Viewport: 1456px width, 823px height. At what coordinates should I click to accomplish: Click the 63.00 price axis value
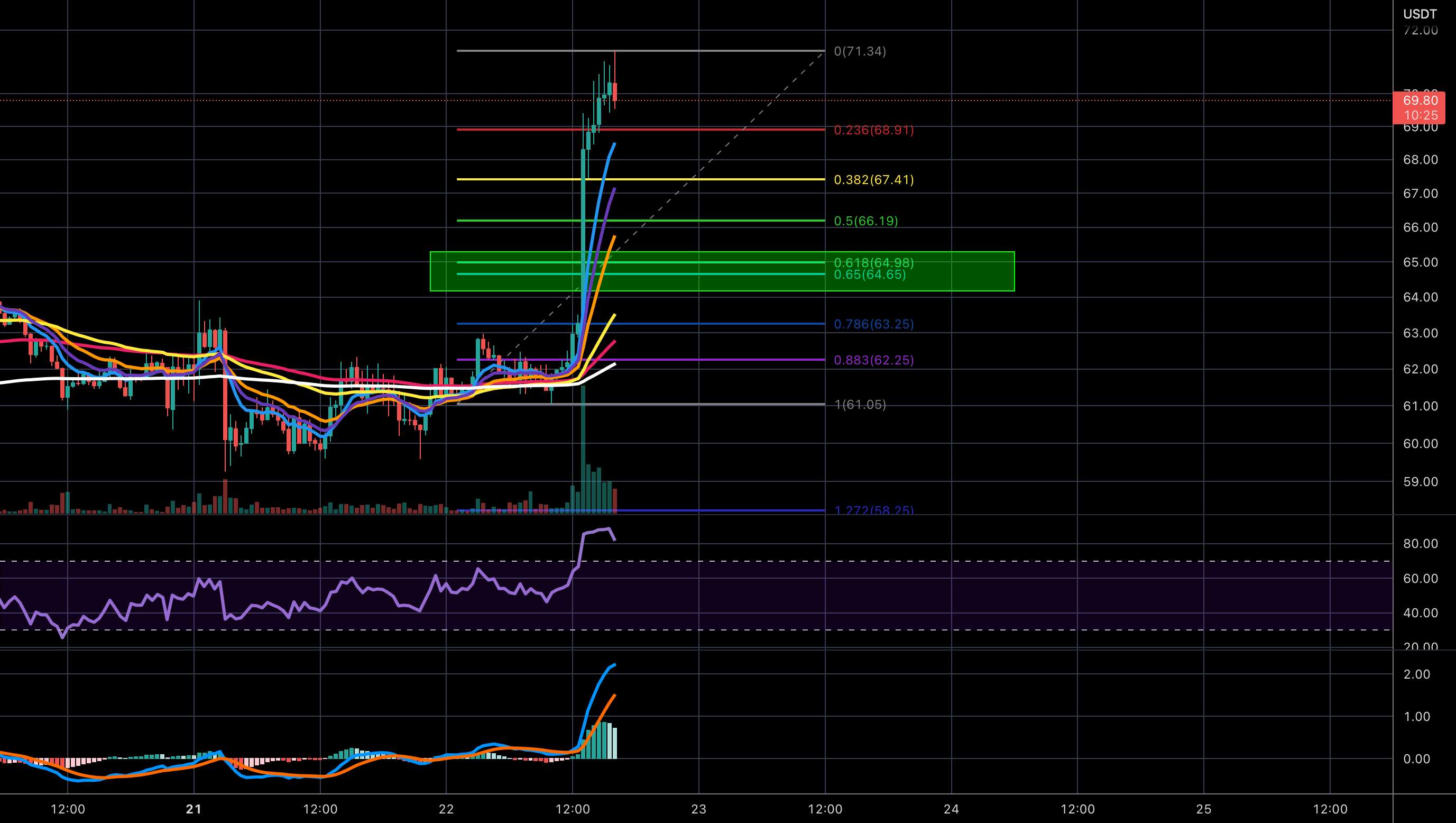pos(1420,333)
